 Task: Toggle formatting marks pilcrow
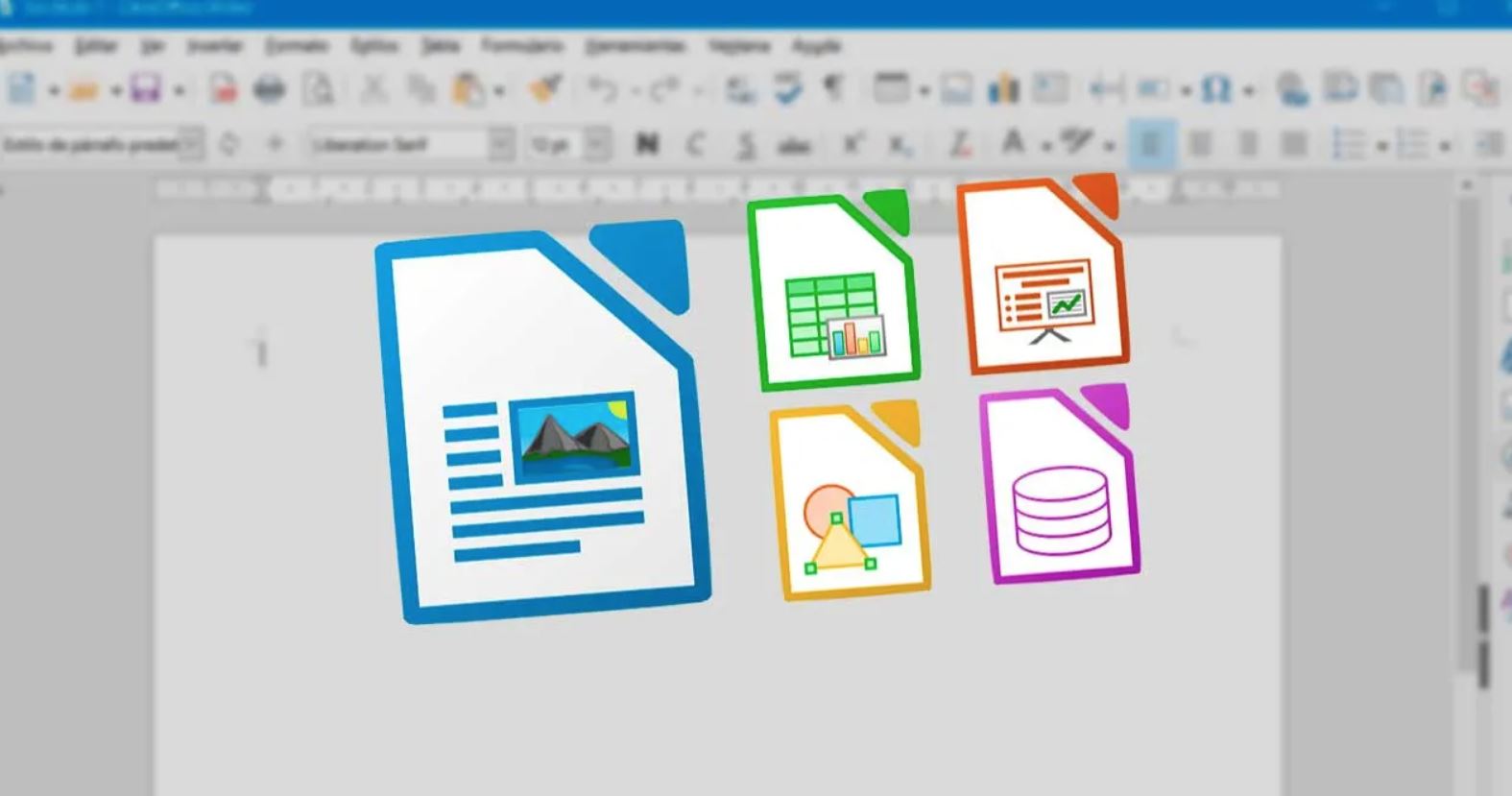tap(833, 89)
